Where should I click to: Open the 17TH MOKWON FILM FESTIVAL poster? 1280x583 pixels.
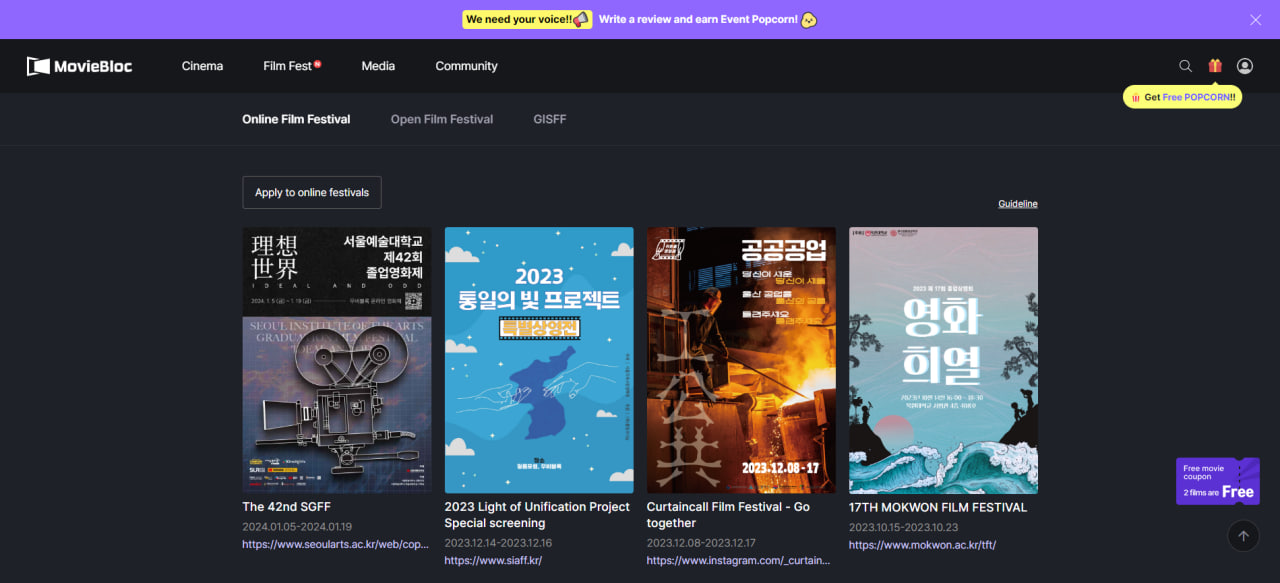[943, 360]
